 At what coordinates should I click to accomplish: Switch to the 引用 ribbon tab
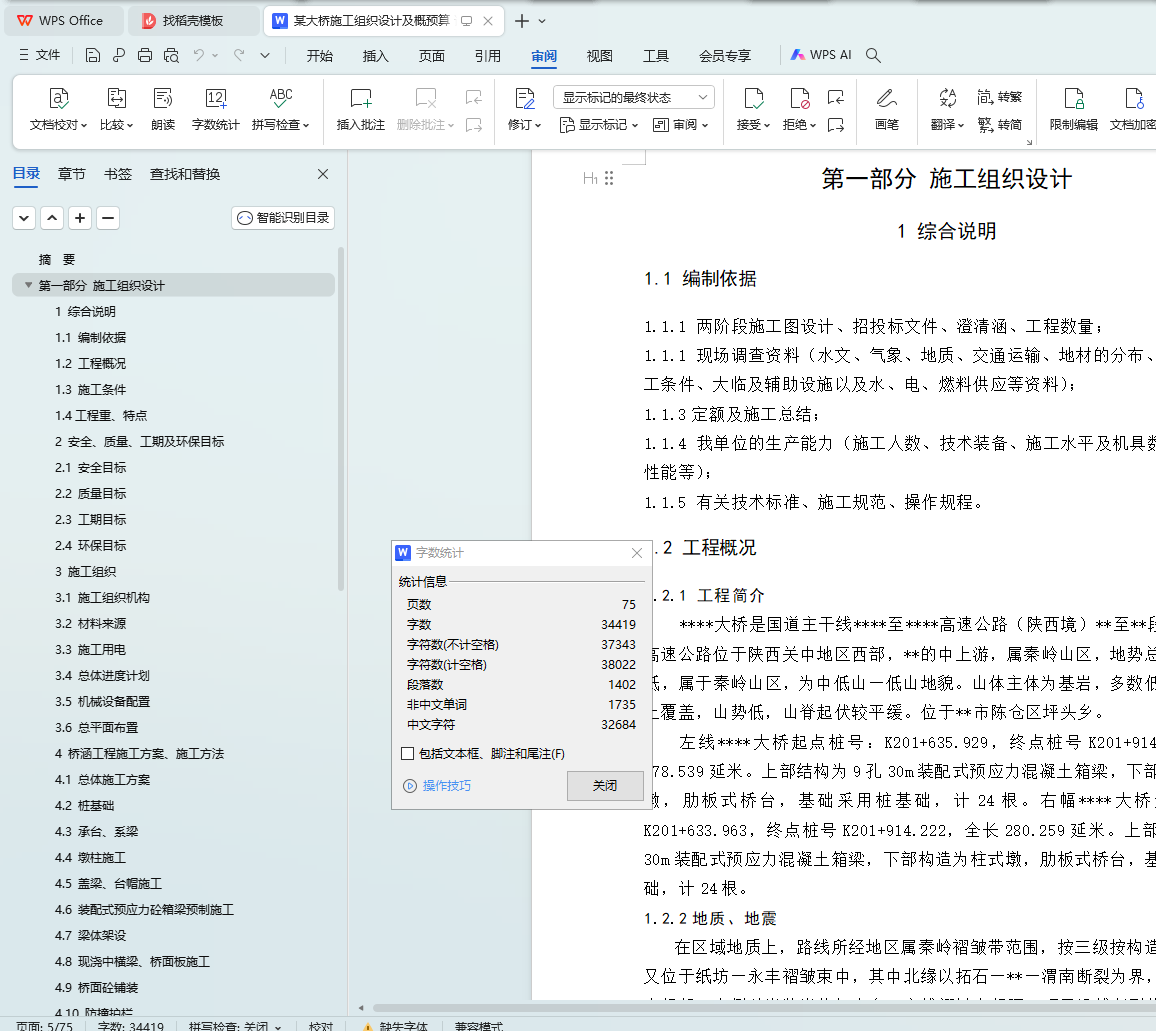487,56
